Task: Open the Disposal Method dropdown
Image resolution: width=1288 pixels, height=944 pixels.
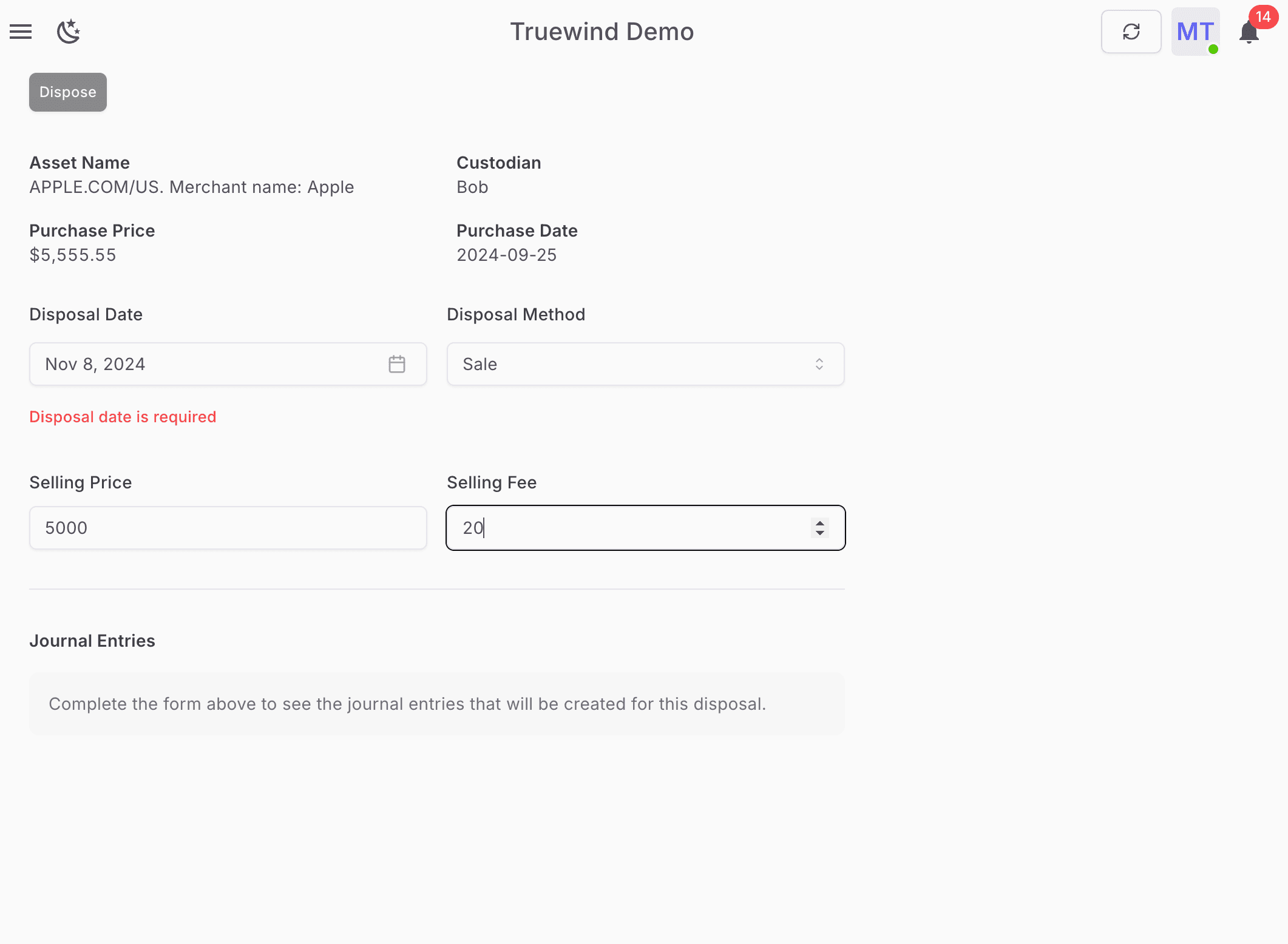Action: point(645,363)
